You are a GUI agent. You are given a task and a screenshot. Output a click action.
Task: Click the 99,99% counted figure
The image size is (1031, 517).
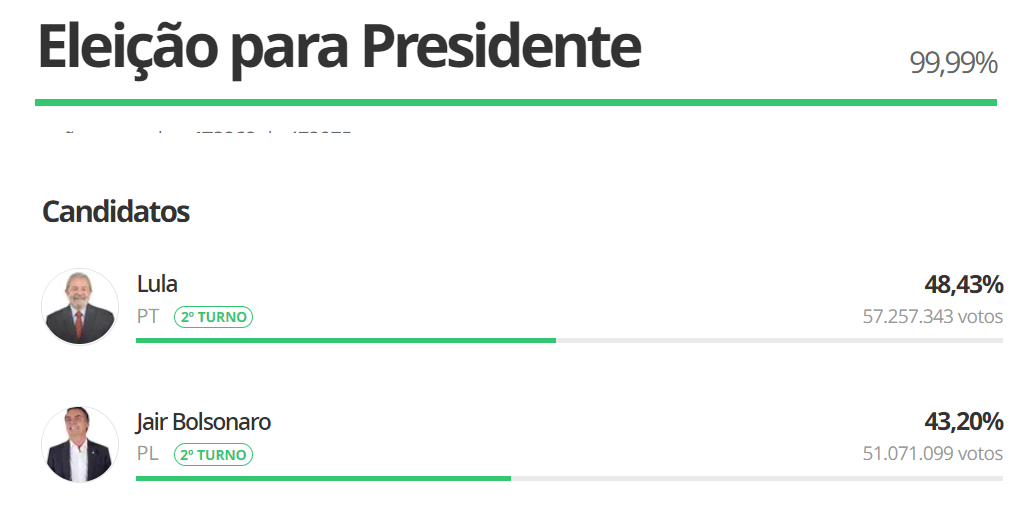pyautogui.click(x=953, y=63)
